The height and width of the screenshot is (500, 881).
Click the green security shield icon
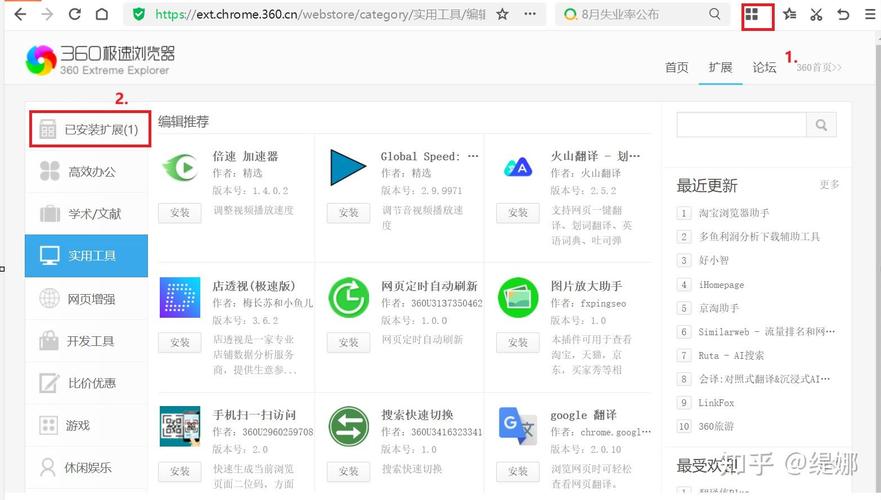(x=139, y=14)
